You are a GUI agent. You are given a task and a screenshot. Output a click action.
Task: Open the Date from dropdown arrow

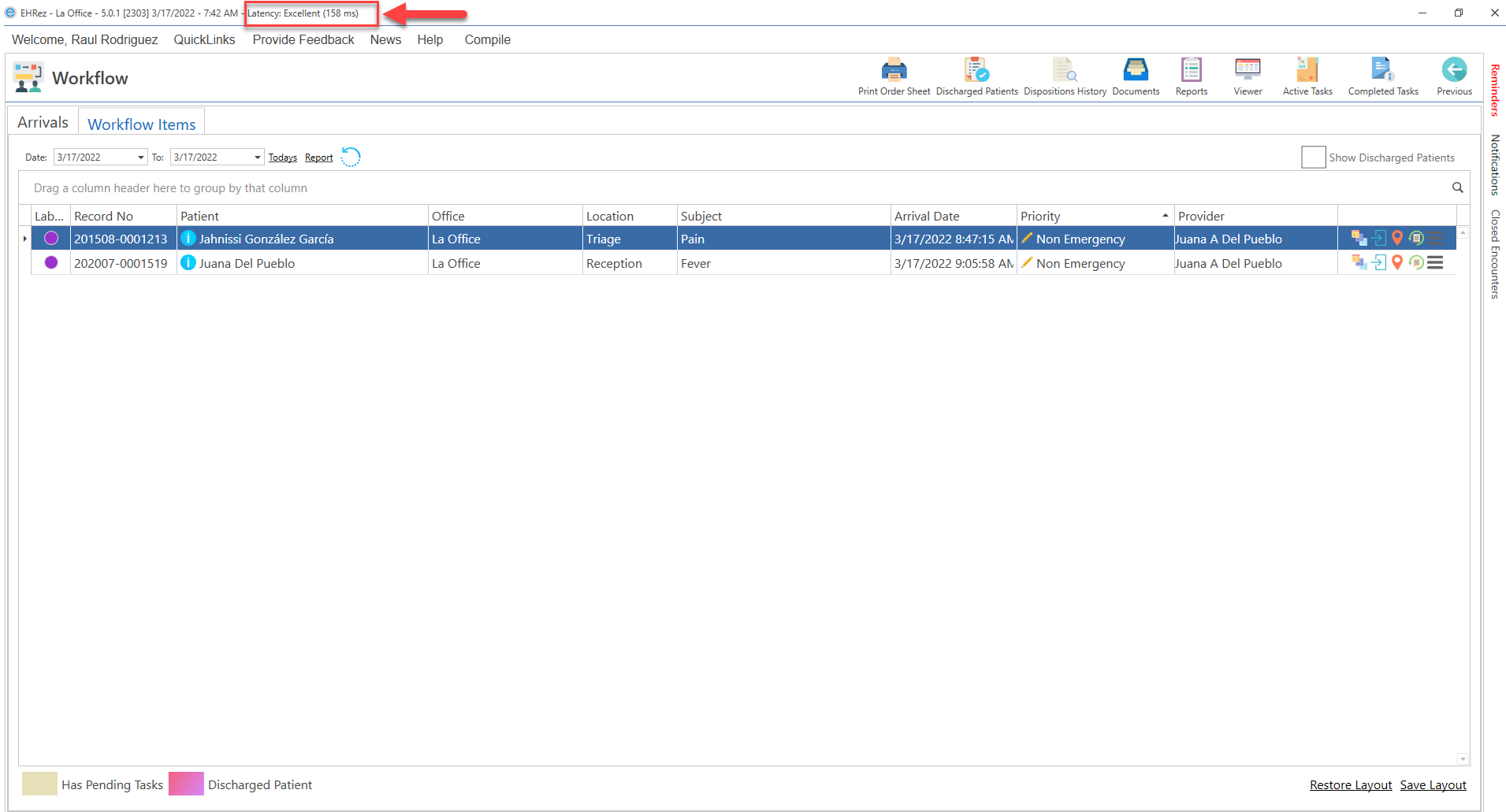coord(141,158)
